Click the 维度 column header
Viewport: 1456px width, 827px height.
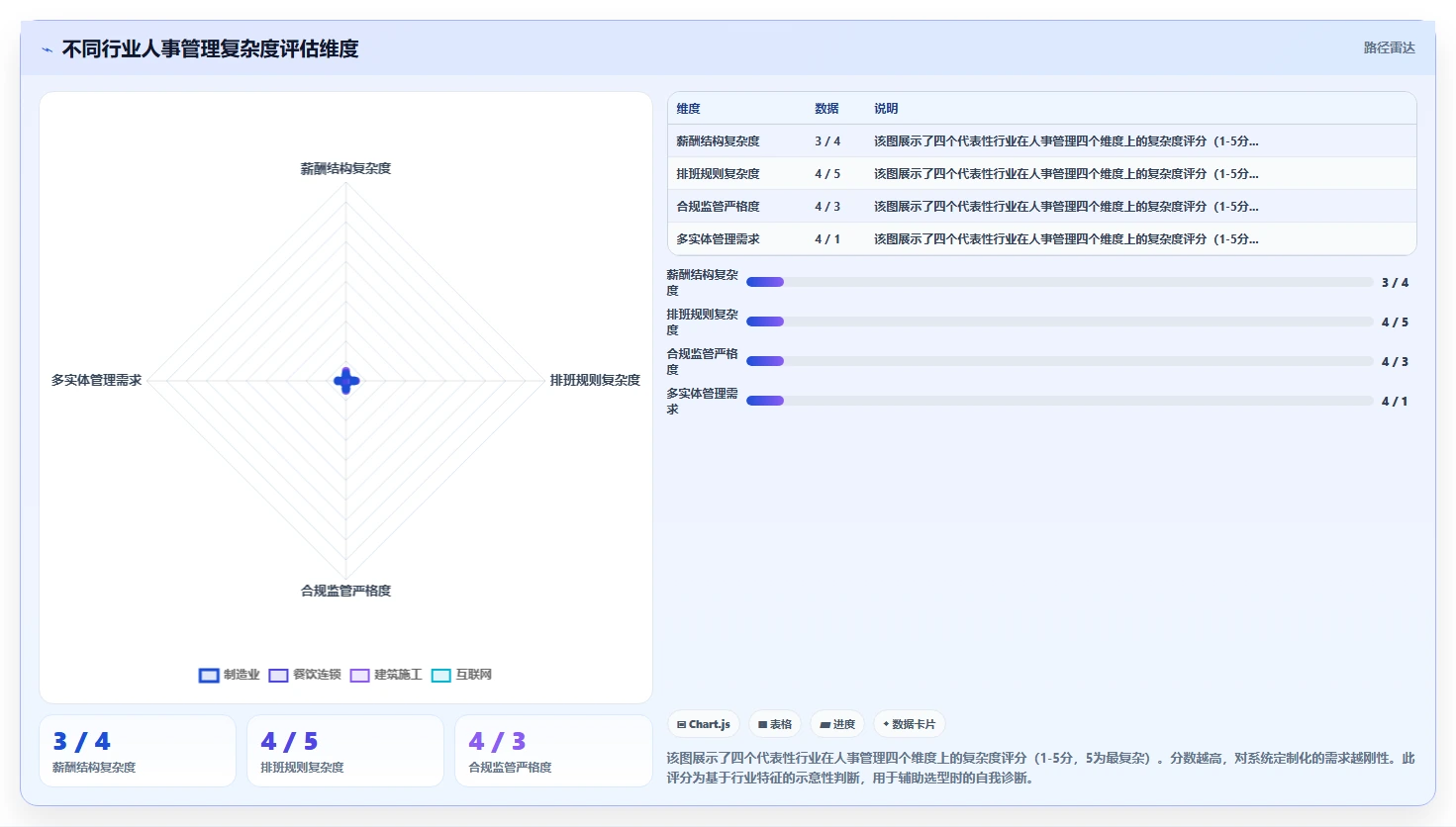pyautogui.click(x=688, y=109)
